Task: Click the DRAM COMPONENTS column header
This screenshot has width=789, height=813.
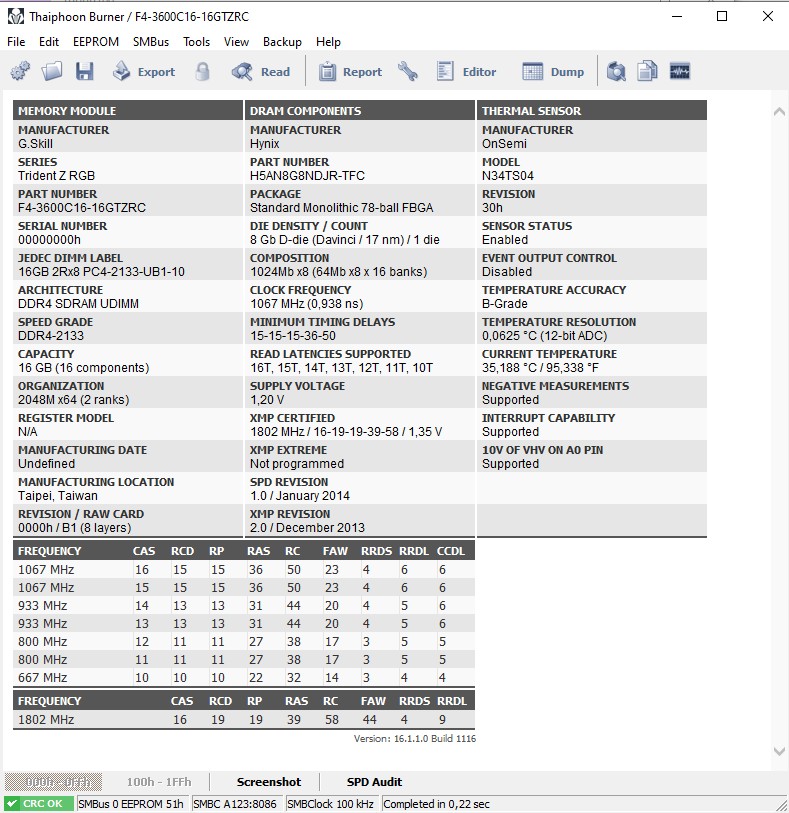Action: [359, 111]
